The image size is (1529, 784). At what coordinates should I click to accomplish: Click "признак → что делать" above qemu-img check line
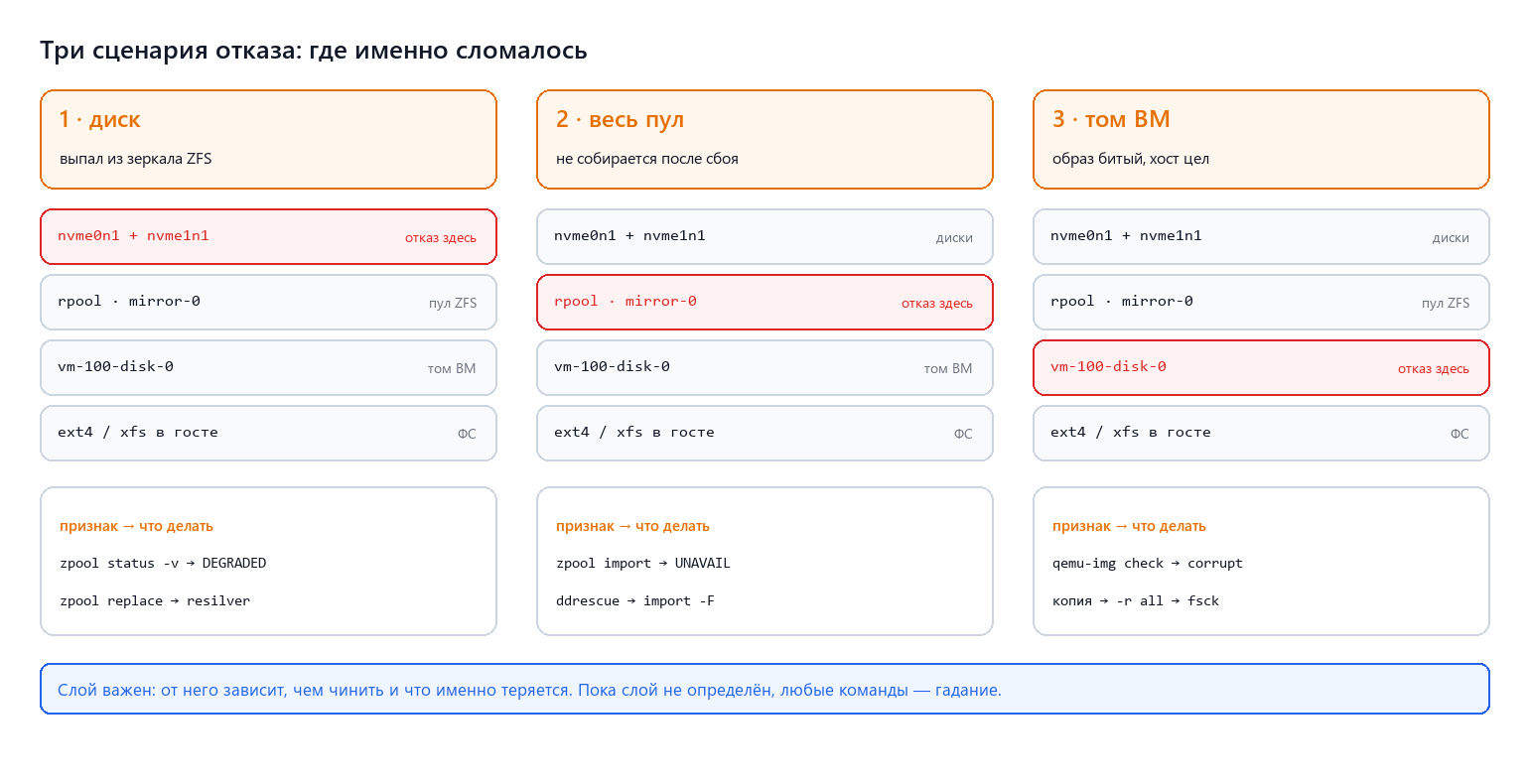tap(1129, 527)
